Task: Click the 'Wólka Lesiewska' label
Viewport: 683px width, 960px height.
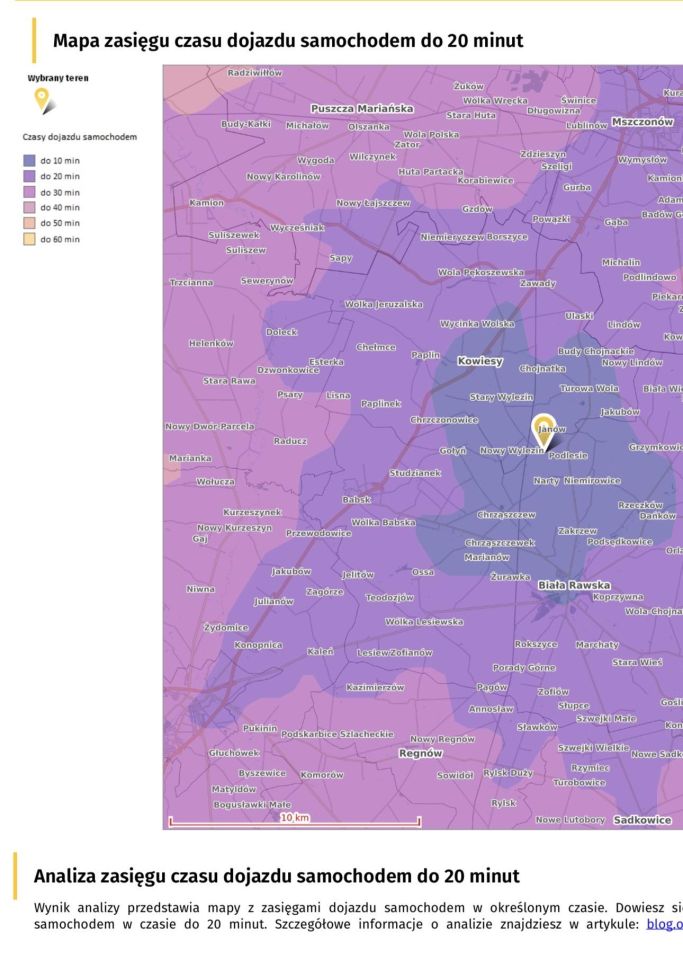Action: click(x=424, y=621)
